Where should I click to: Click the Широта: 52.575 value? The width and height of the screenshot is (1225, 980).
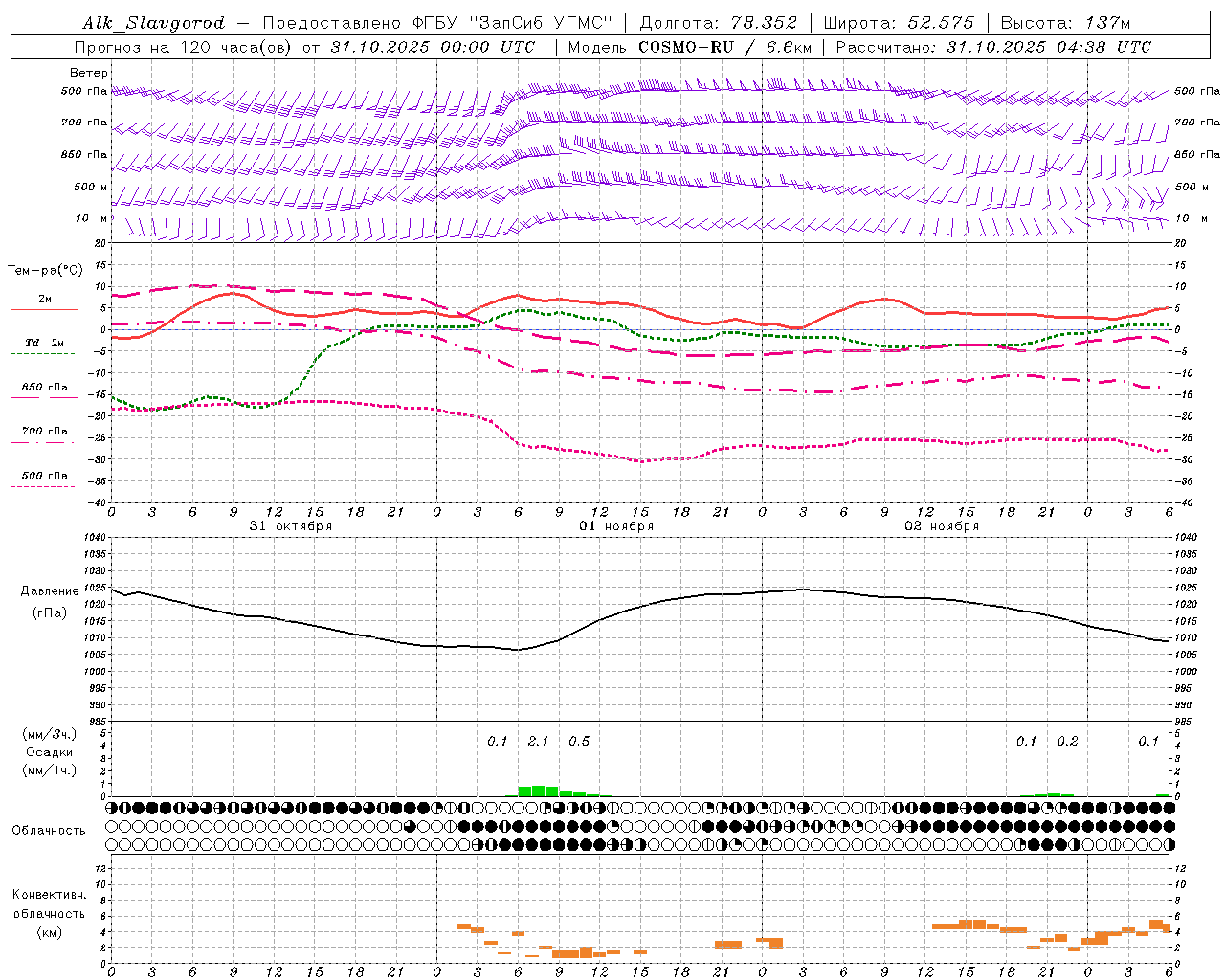coord(898,23)
